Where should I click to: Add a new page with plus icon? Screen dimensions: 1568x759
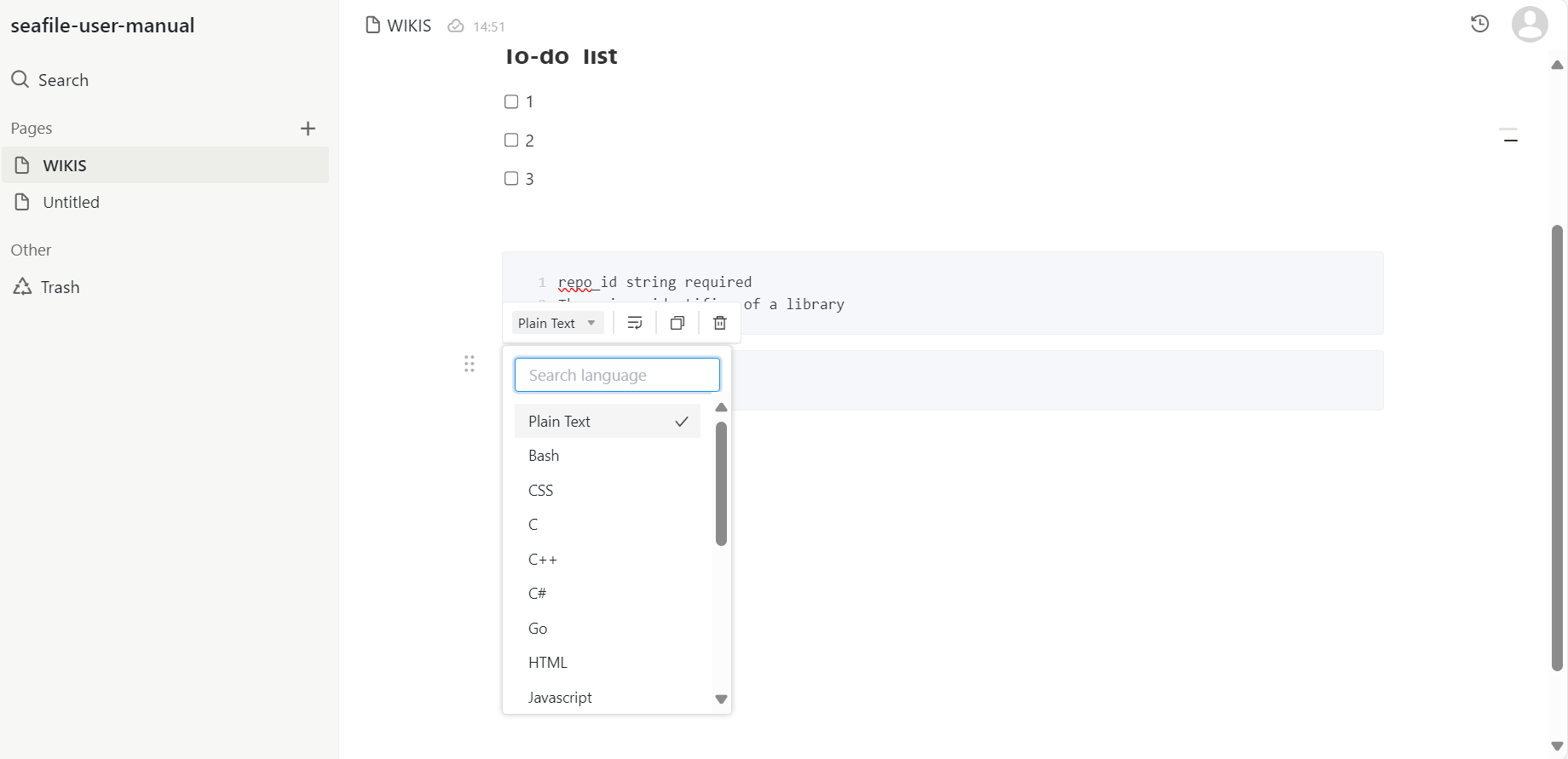[x=308, y=129]
